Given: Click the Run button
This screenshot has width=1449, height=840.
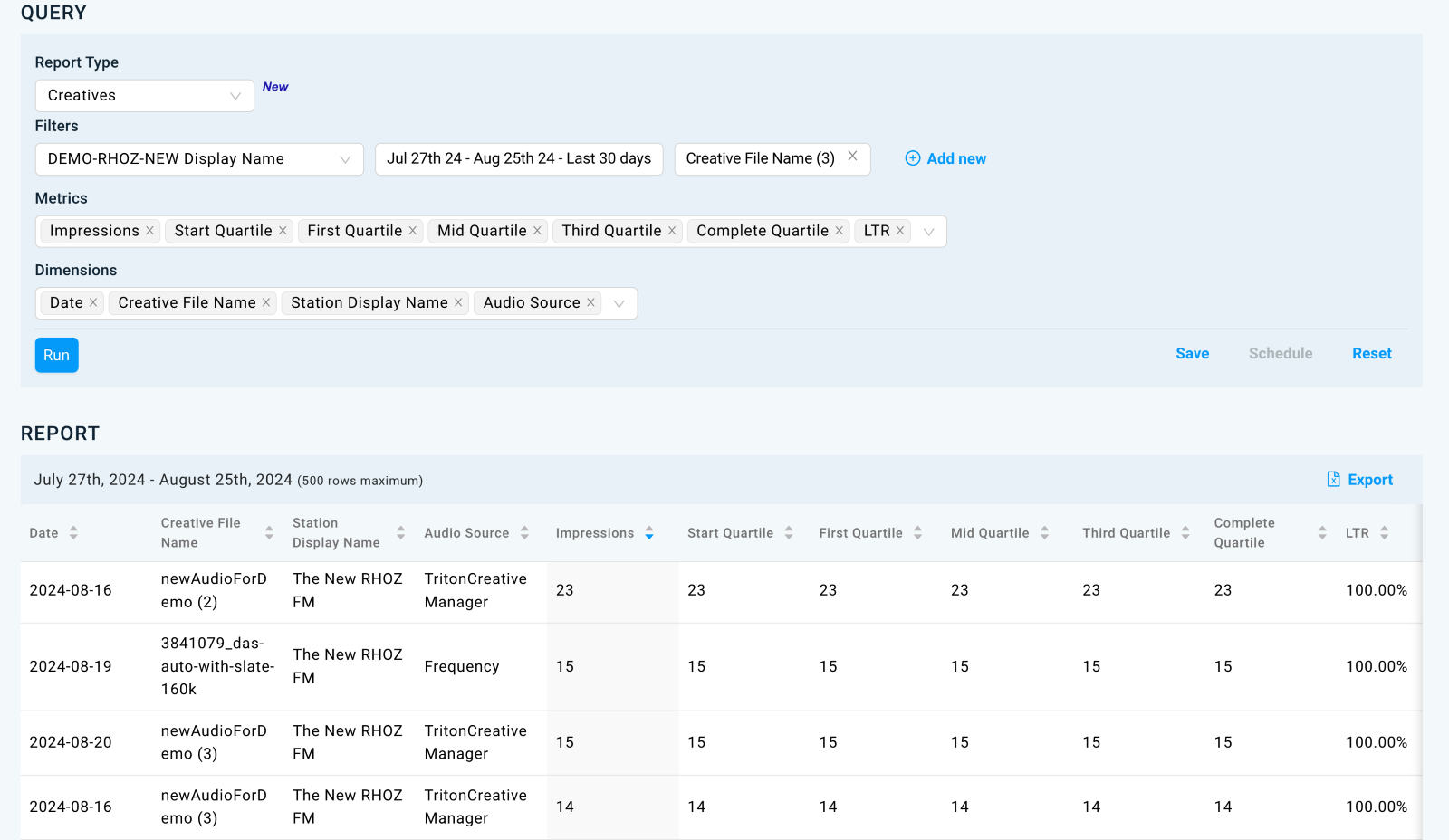Looking at the screenshot, I should (x=57, y=355).
